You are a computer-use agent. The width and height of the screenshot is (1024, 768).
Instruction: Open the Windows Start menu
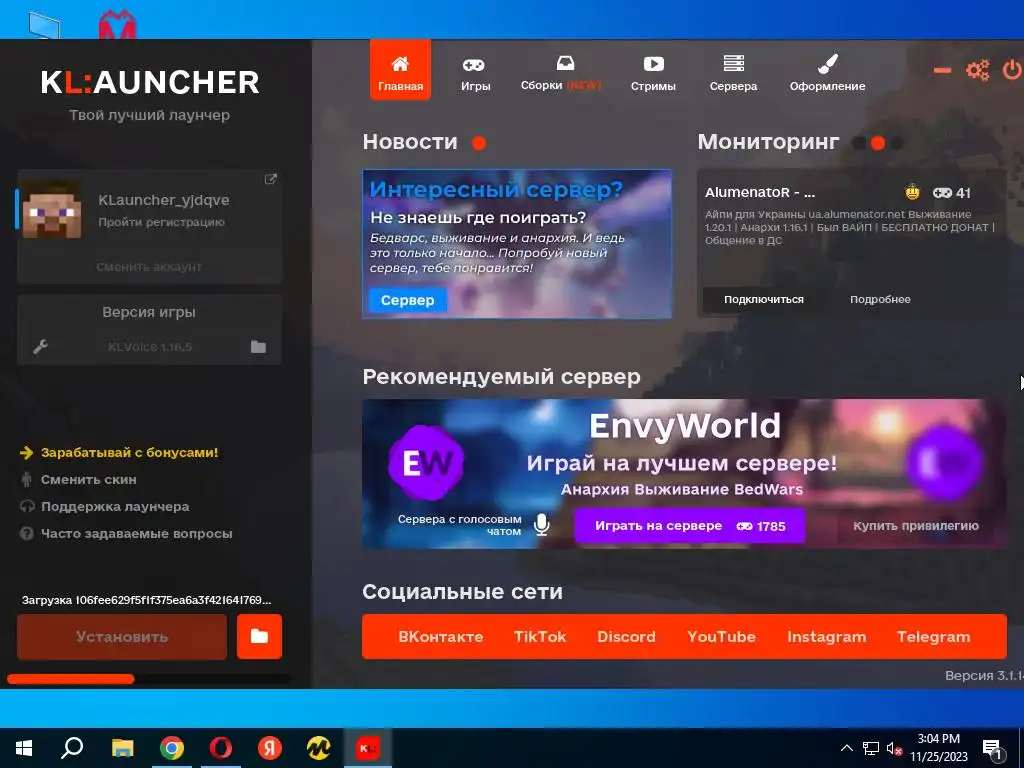pyautogui.click(x=24, y=748)
